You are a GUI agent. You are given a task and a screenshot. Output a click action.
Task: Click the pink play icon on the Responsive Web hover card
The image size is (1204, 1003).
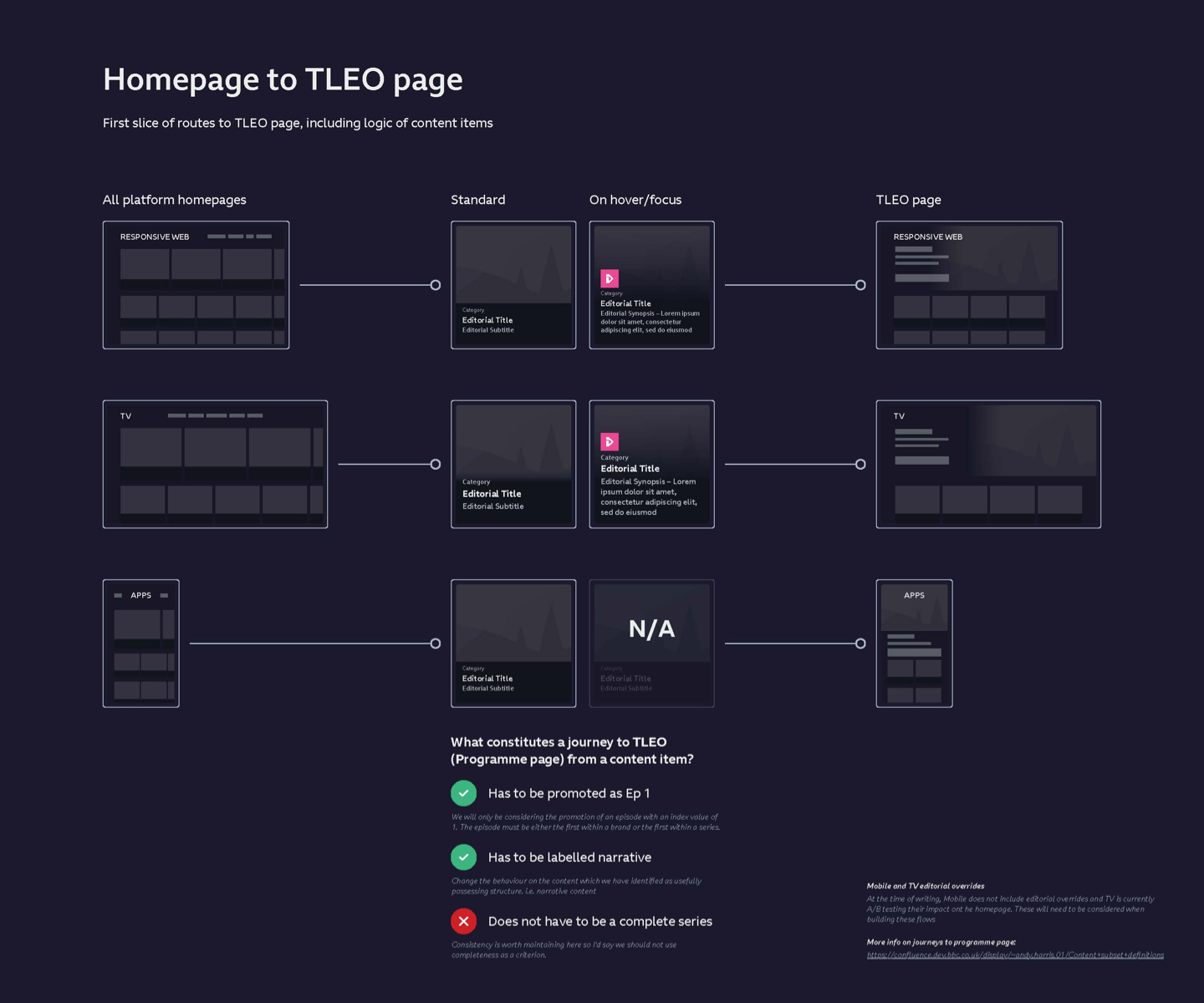point(610,278)
